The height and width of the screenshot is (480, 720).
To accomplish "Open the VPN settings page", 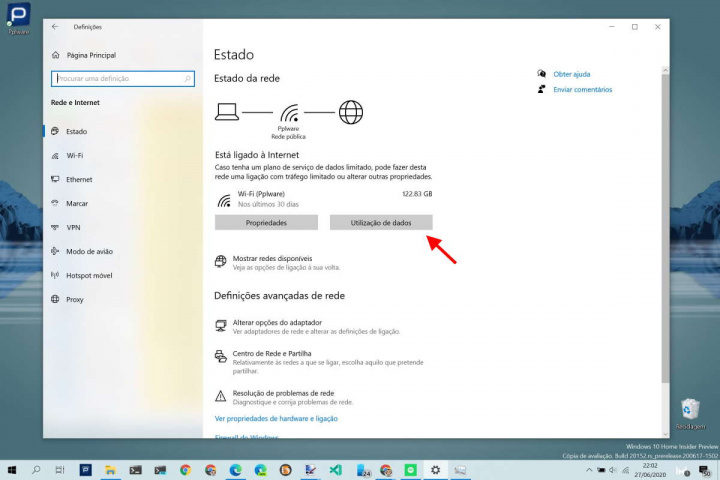I will click(73, 227).
